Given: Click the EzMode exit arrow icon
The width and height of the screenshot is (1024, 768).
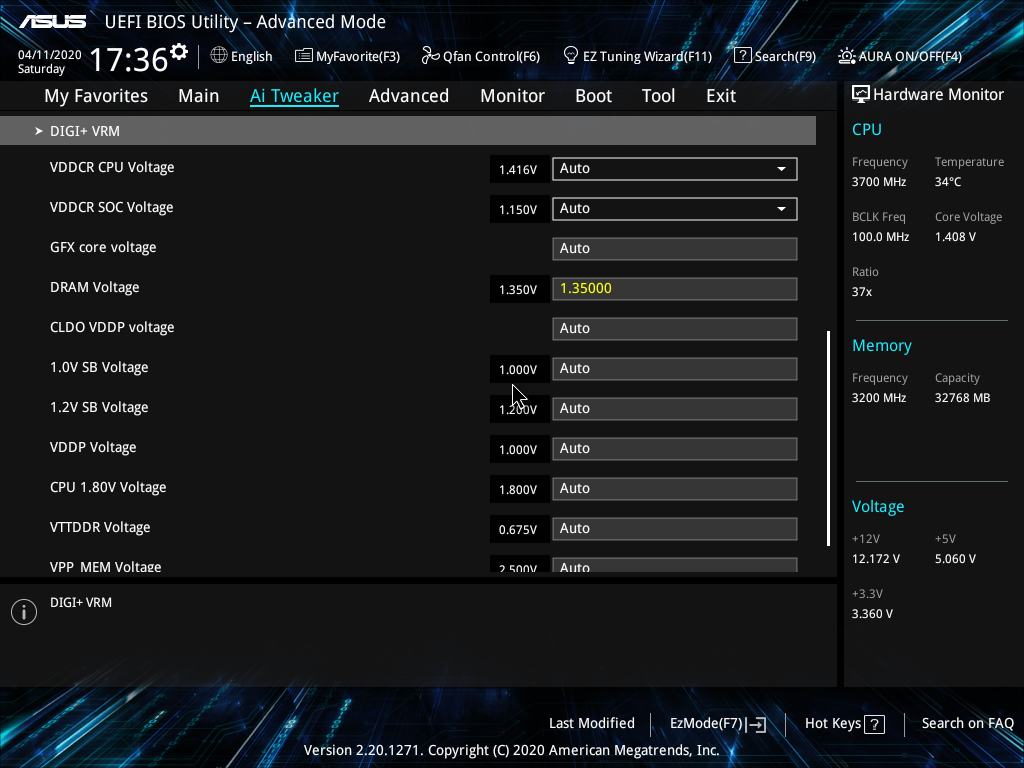Looking at the screenshot, I should [756, 724].
